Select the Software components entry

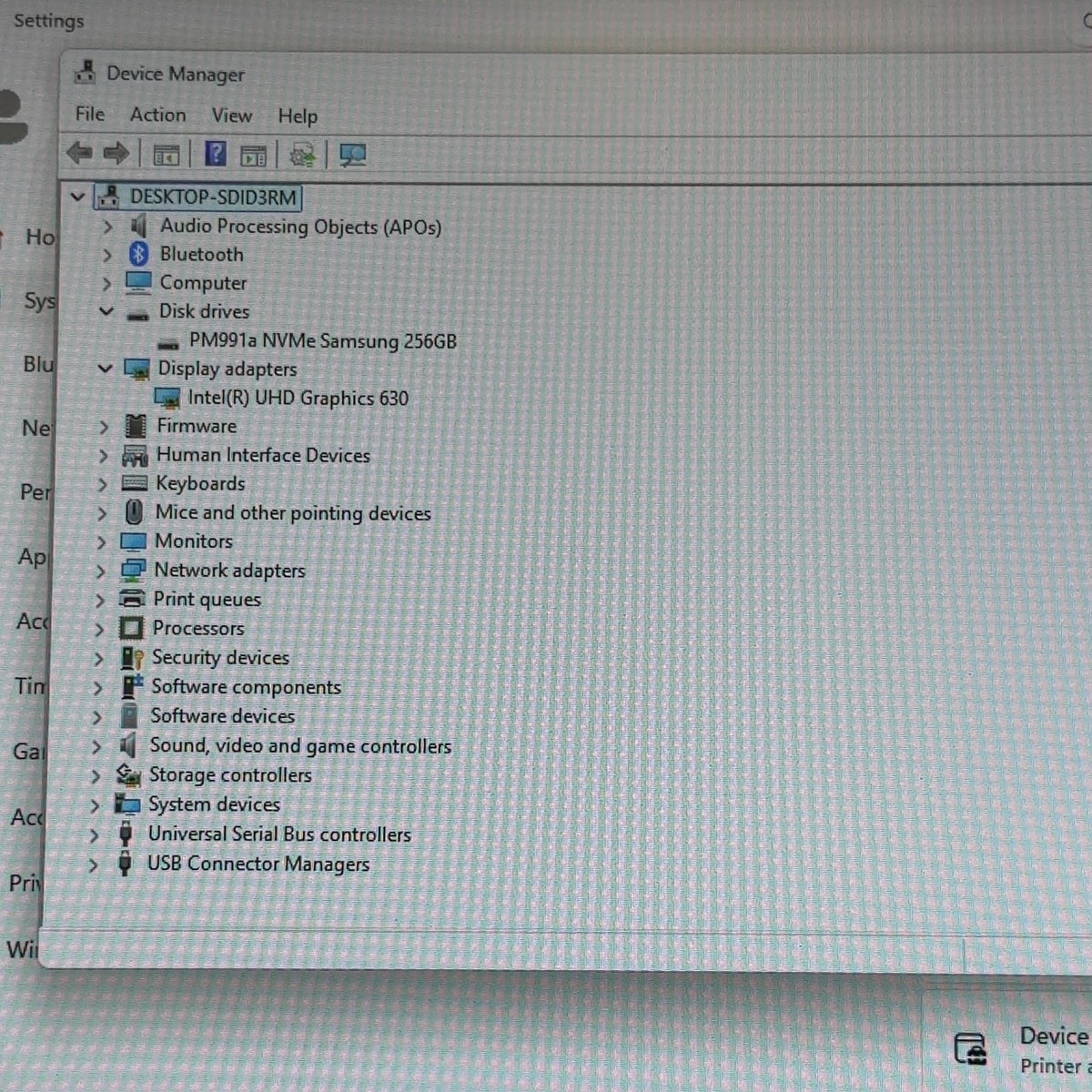coord(247,687)
